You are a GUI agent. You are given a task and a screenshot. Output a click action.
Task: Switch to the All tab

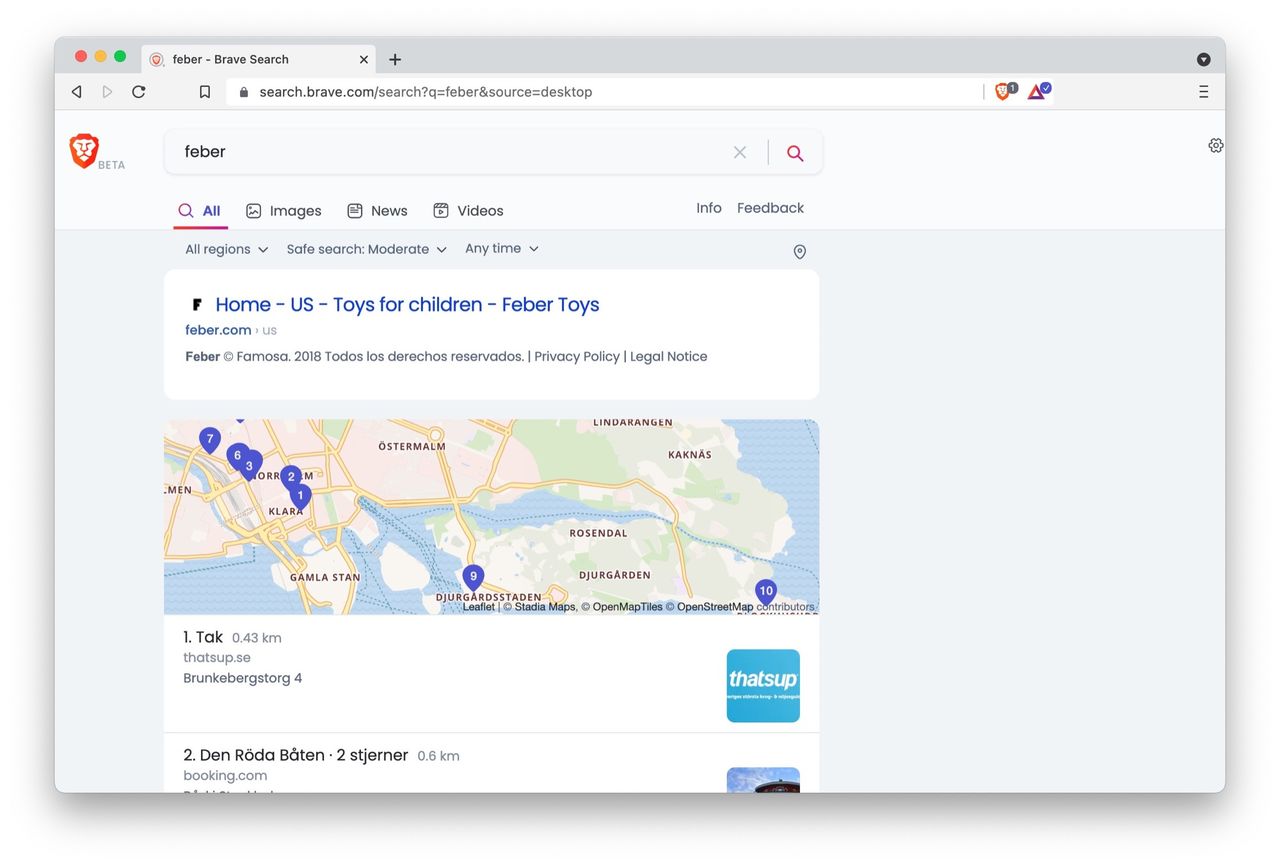(x=199, y=211)
